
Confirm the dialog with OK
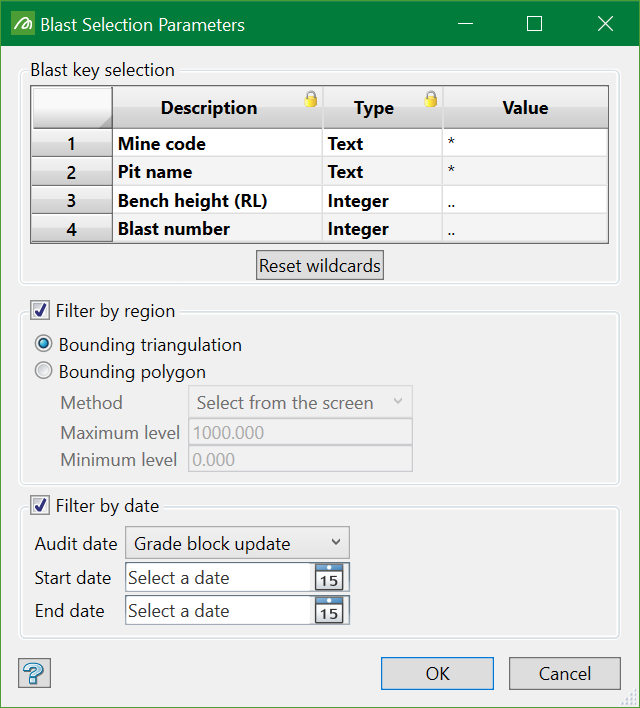point(437,673)
